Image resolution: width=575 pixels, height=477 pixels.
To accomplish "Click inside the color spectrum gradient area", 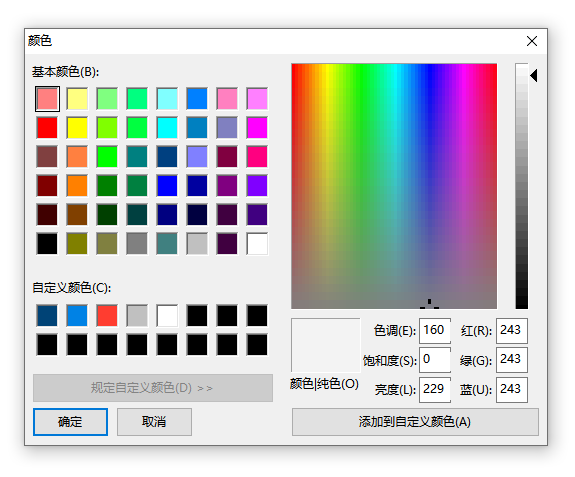I will pos(394,186).
